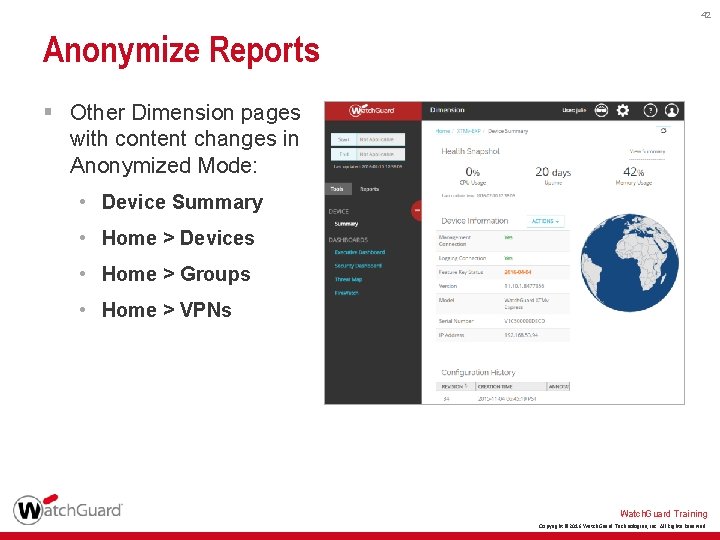Screen dimensions: 720x540
Task: Click the Dimension title in the header
Action: tap(447, 110)
